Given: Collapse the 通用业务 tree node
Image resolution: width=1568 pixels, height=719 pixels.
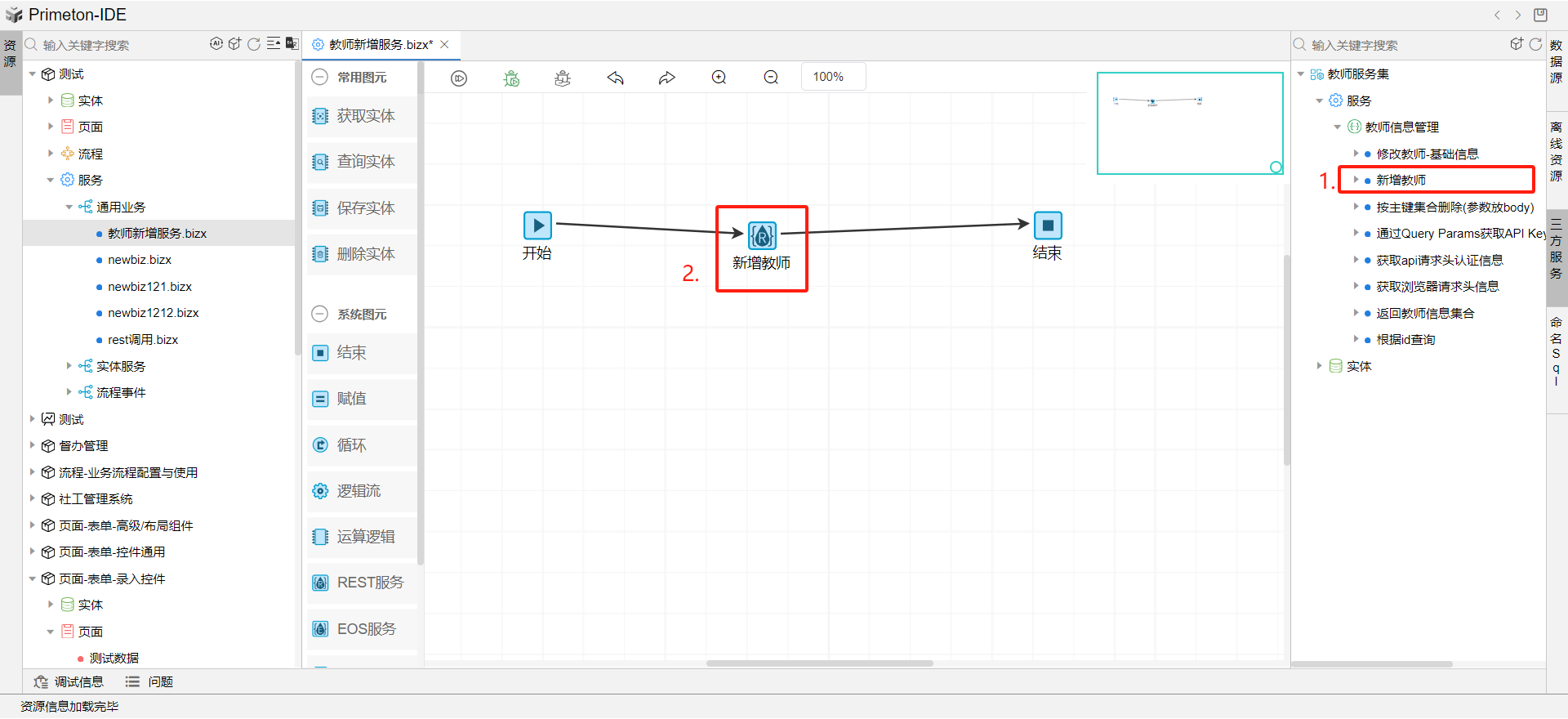Looking at the screenshot, I should (x=69, y=208).
